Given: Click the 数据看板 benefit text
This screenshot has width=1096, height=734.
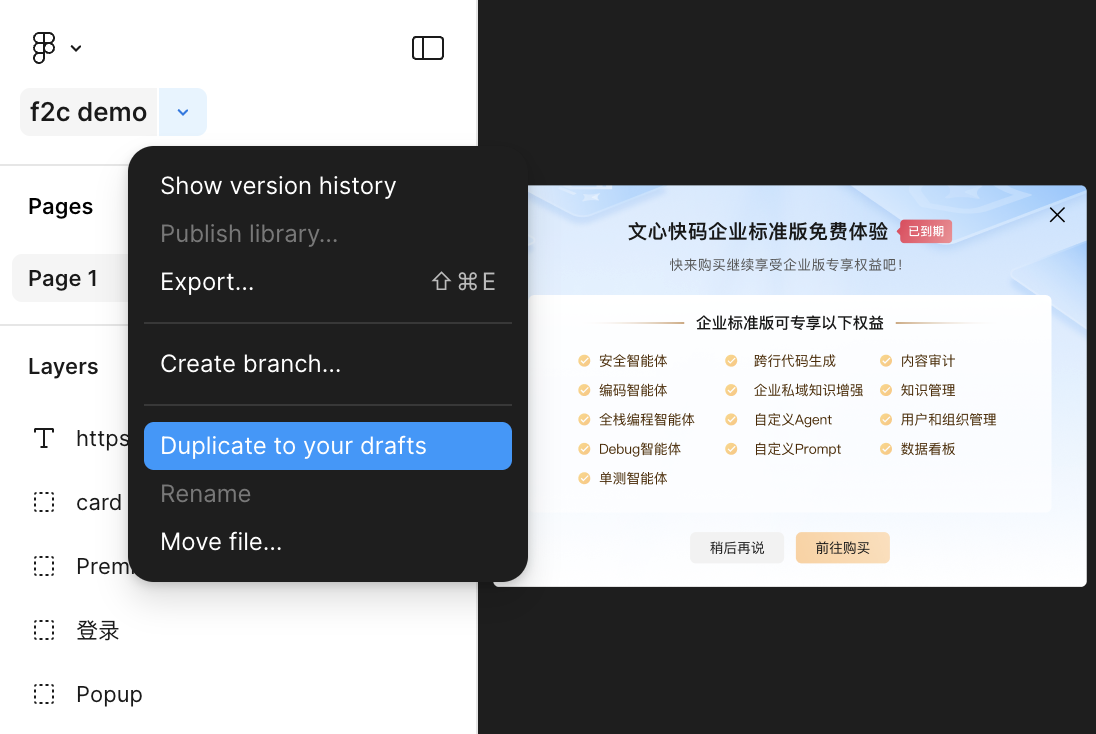Looking at the screenshot, I should coord(928,449).
